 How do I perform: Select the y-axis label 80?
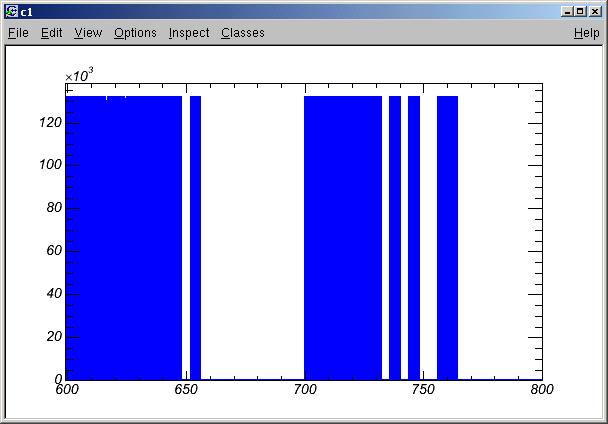click(x=54, y=208)
